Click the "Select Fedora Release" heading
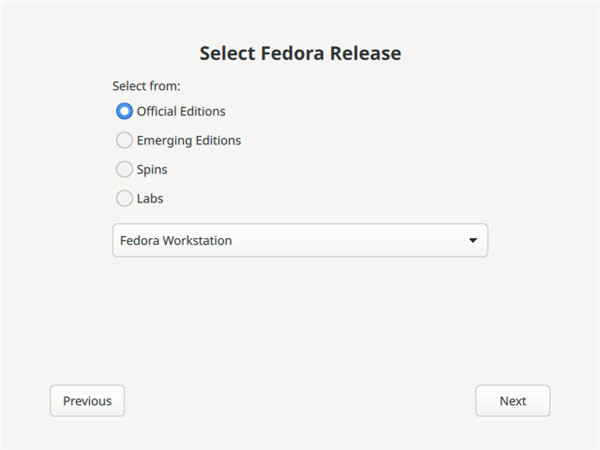Image resolution: width=600 pixels, height=450 pixels. click(300, 53)
